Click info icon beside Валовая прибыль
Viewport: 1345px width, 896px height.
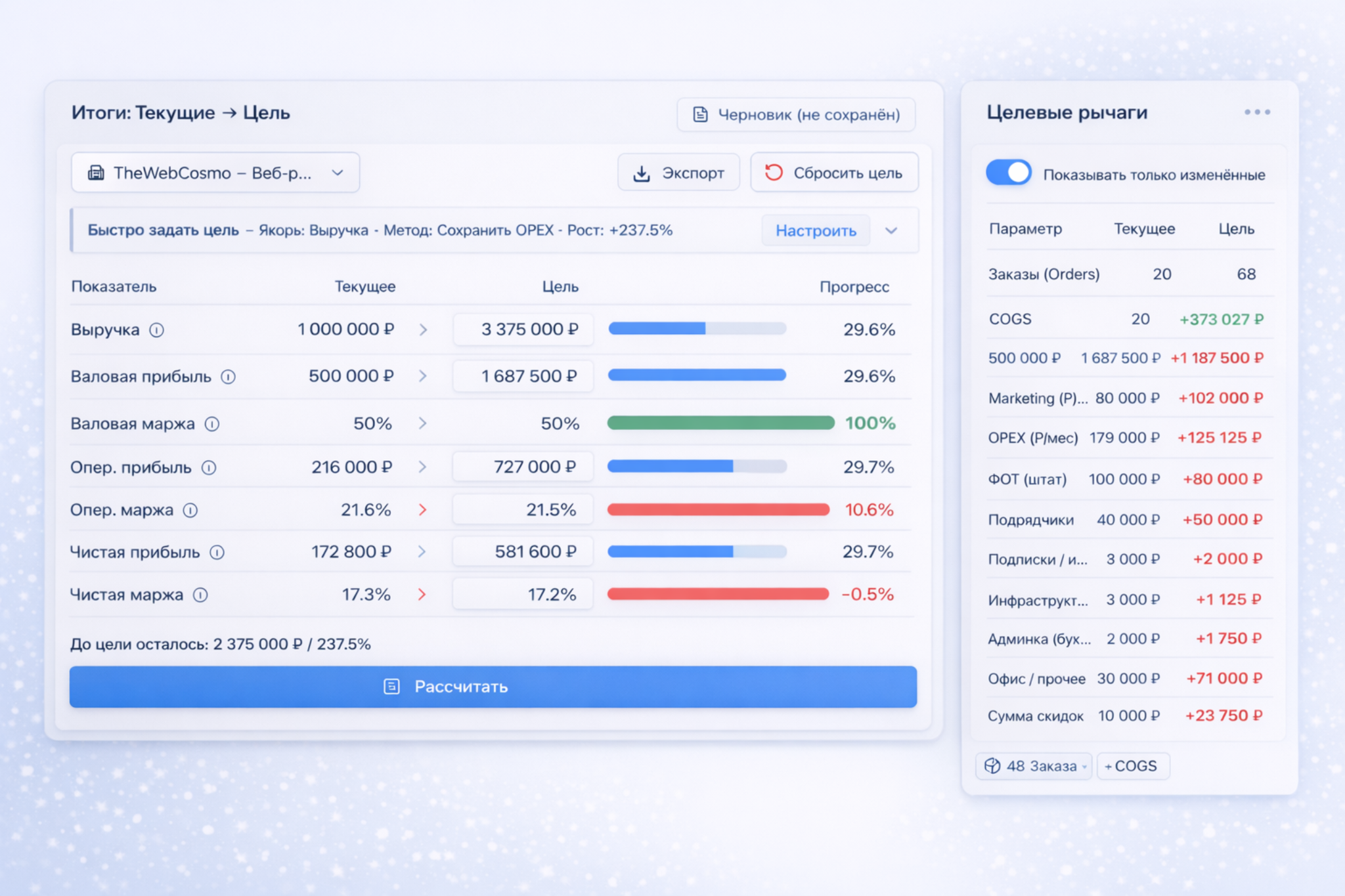pos(228,377)
